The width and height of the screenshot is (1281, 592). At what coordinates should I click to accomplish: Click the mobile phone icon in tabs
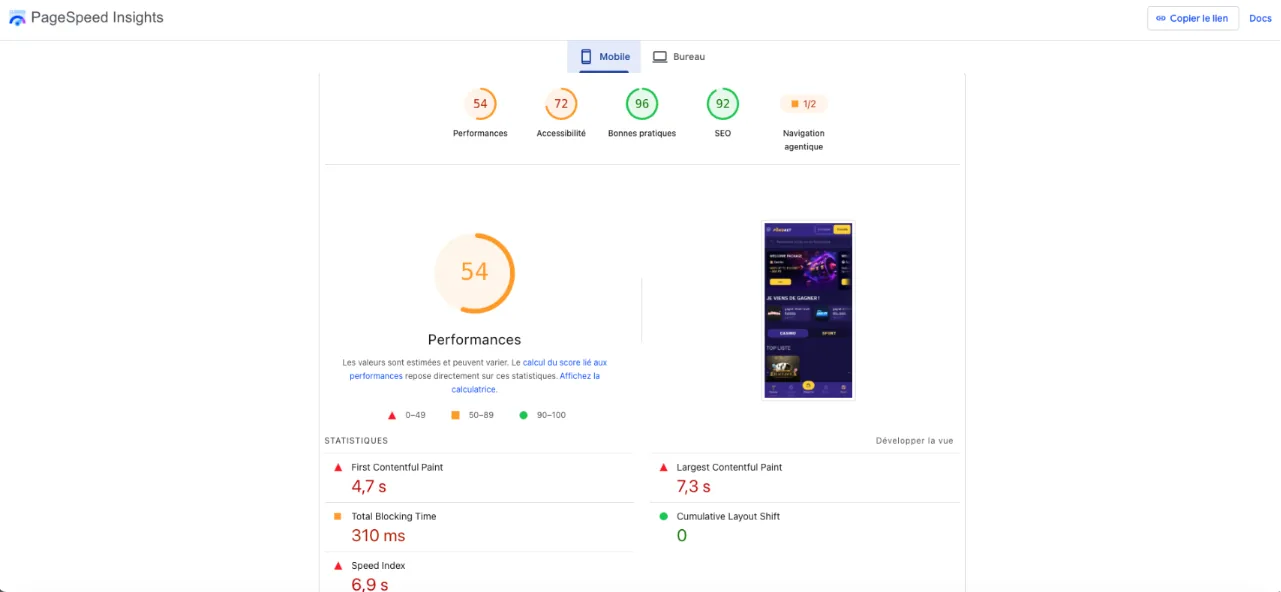pyautogui.click(x=586, y=57)
